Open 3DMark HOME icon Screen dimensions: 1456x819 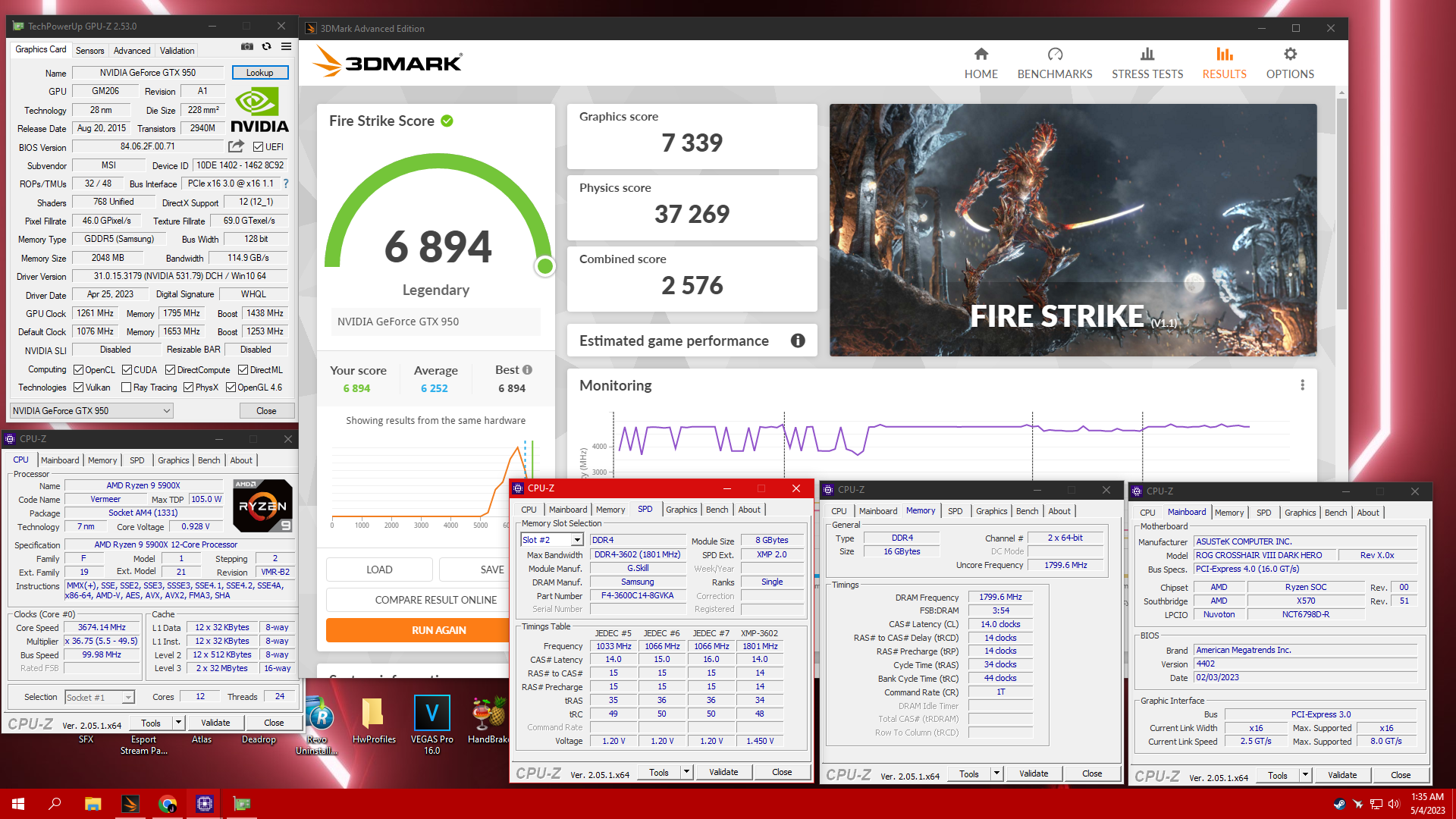coord(981,55)
